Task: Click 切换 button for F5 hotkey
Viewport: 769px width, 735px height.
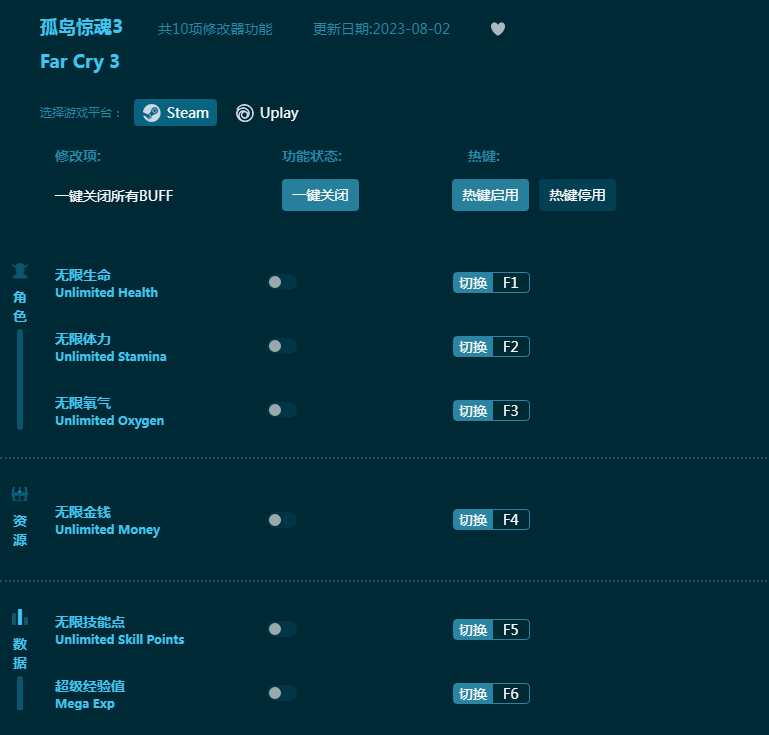Action: [x=473, y=630]
